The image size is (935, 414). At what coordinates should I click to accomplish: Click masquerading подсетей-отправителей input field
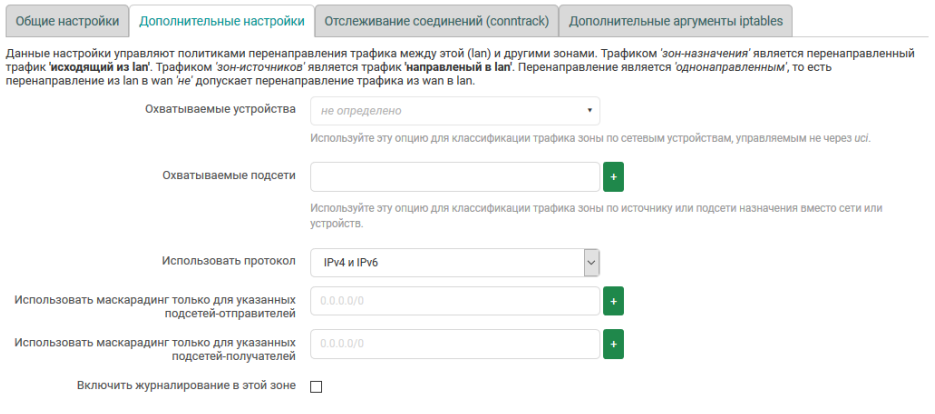(454, 300)
